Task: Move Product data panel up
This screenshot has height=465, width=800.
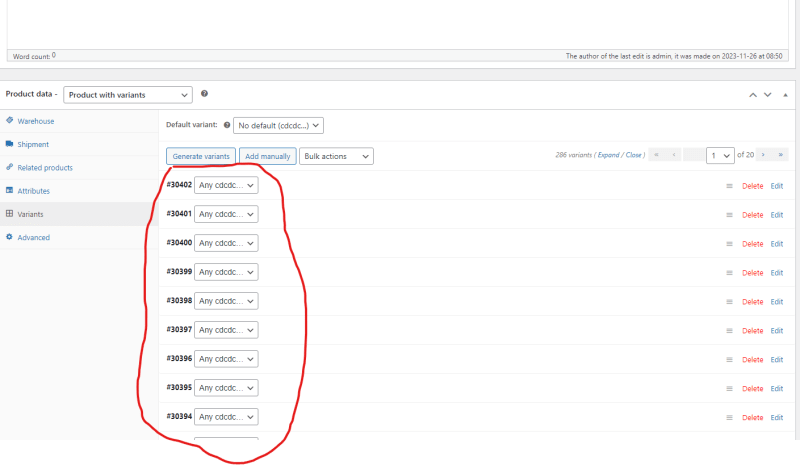Action: click(x=753, y=95)
